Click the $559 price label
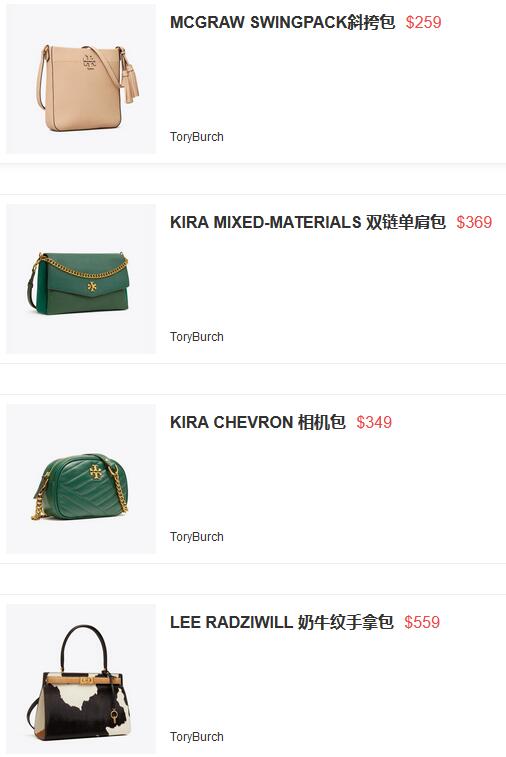Screen dimensions: 506x757 coord(422,622)
